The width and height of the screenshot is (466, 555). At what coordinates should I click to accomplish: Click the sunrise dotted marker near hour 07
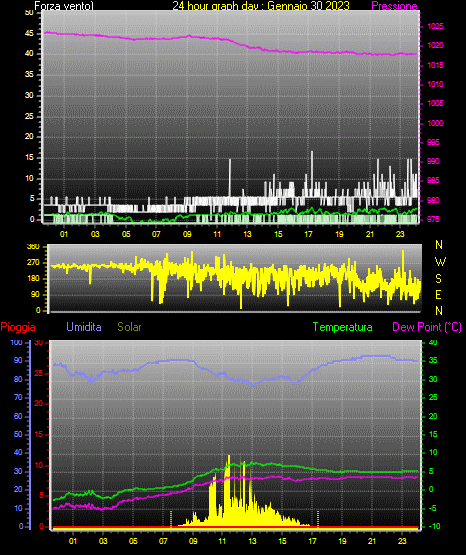(x=171, y=519)
